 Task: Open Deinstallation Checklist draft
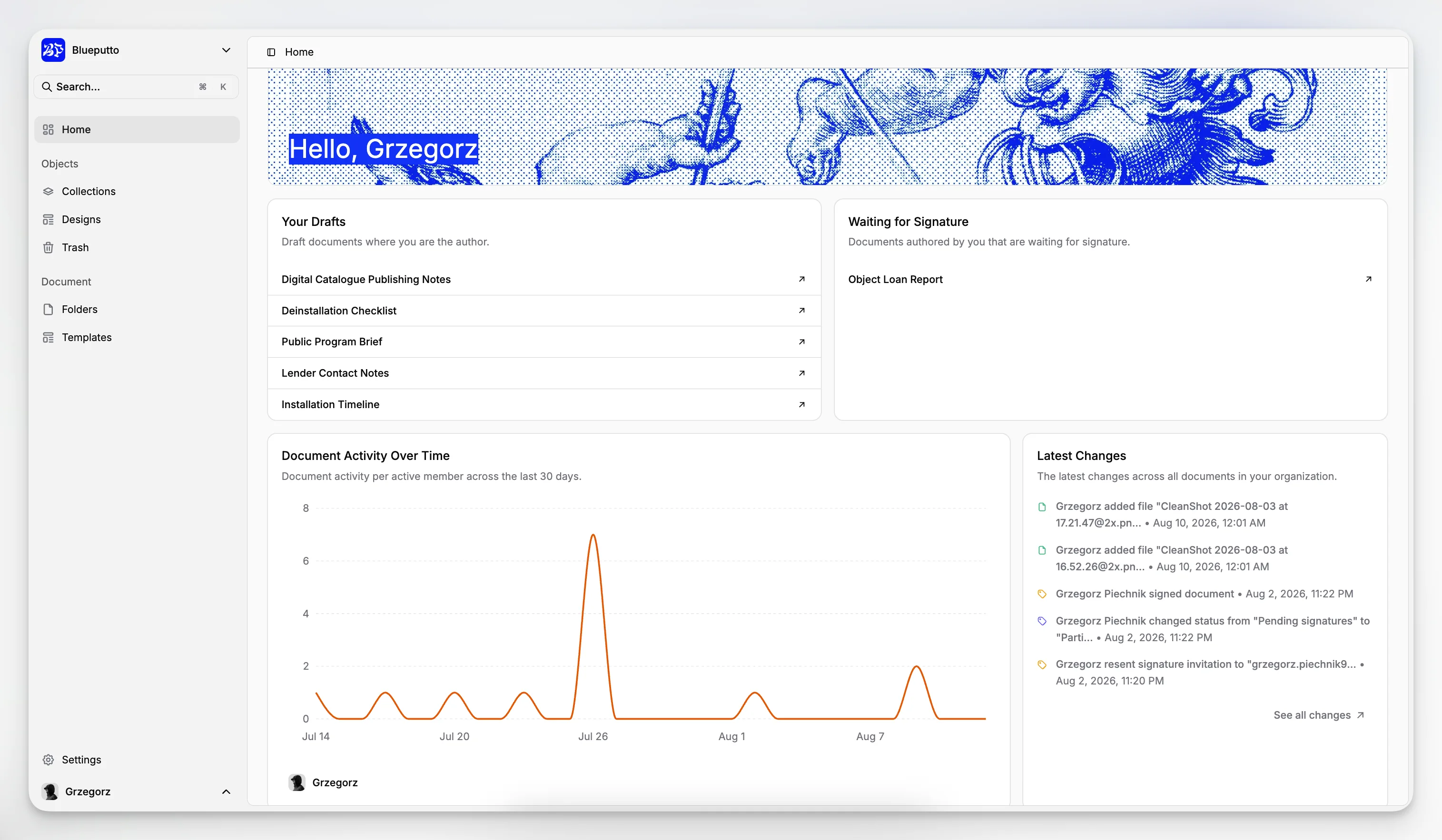click(543, 311)
